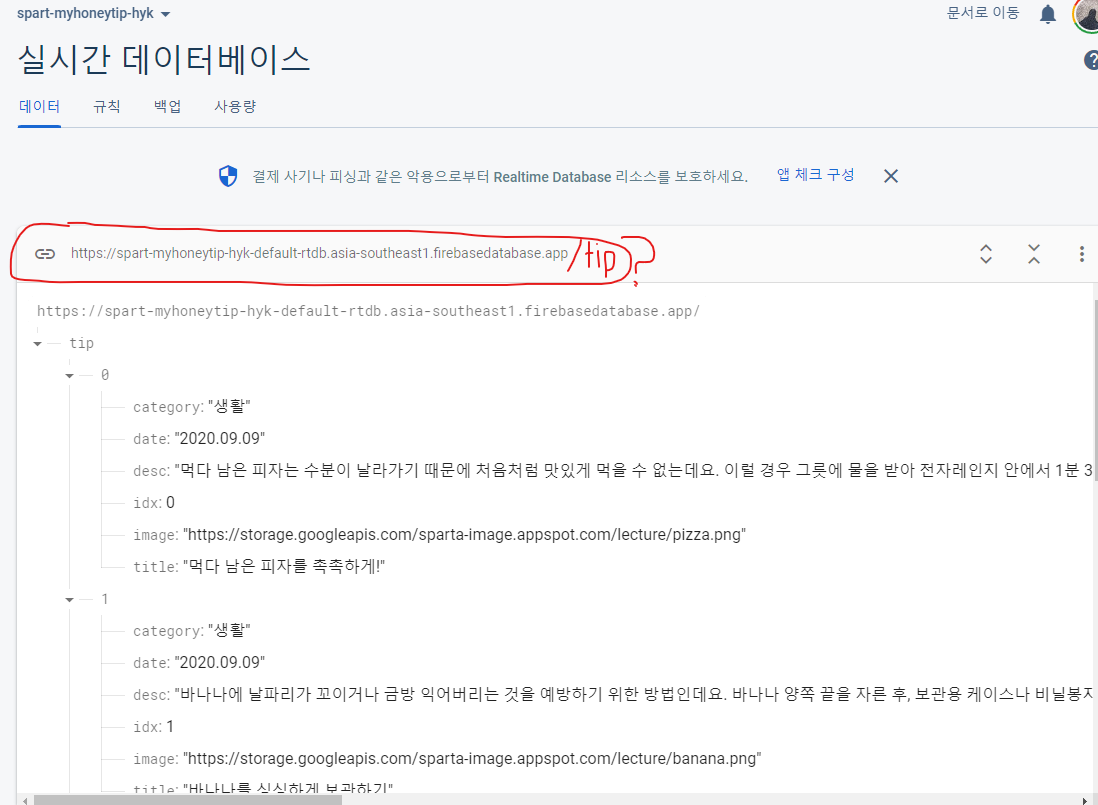Viewport: 1098px width, 805px height.
Task: Click the horizontal scrollbar thumb
Action: pos(188,800)
